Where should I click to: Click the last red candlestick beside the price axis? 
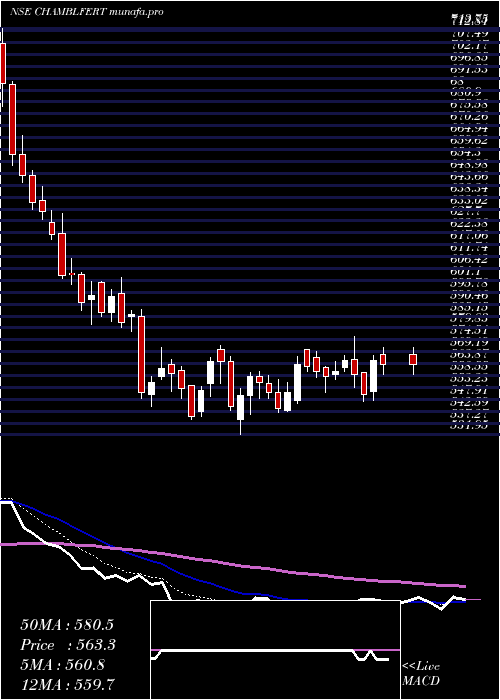[413, 359]
